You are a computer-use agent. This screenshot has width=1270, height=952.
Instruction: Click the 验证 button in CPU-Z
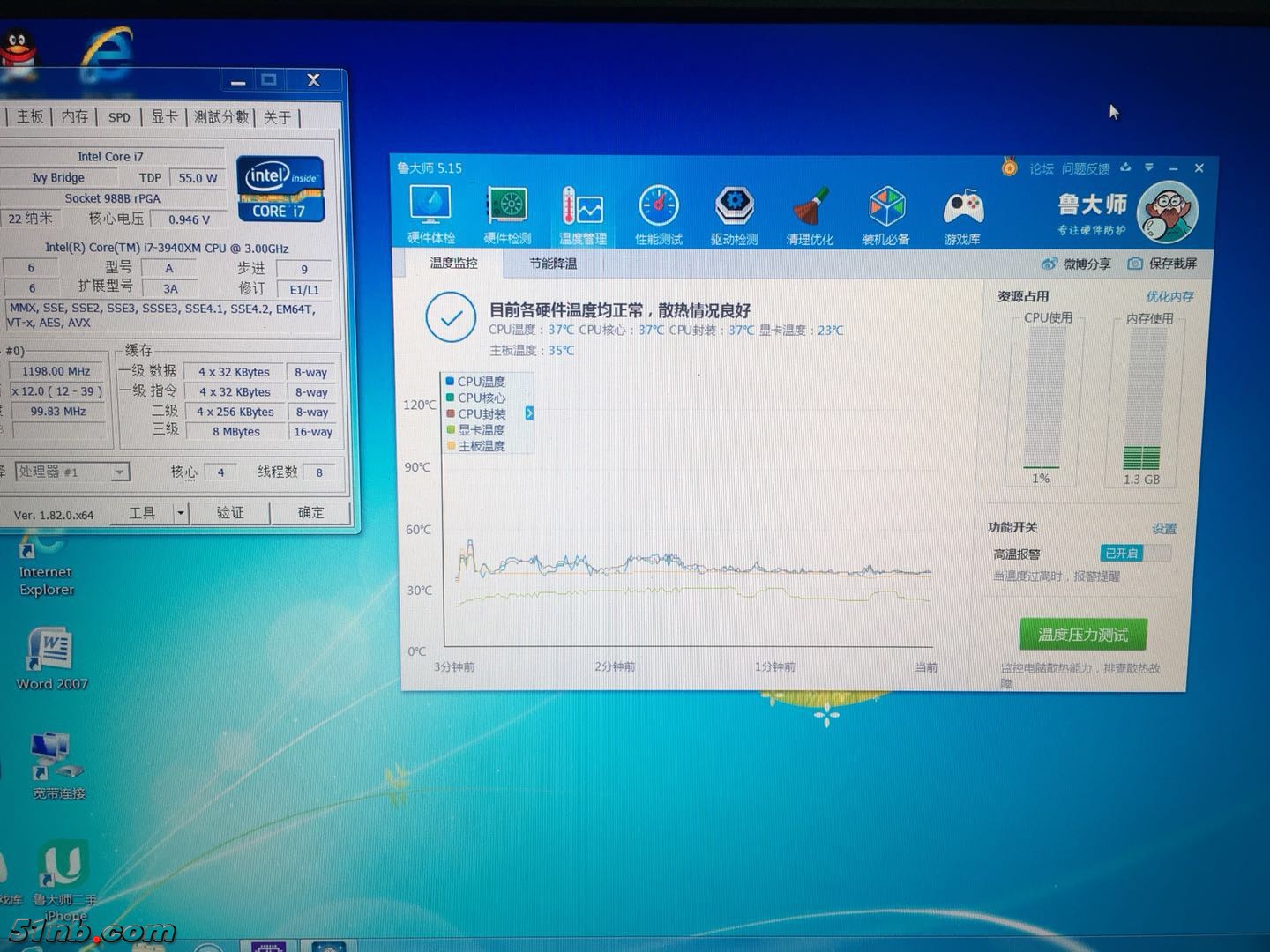click(230, 512)
